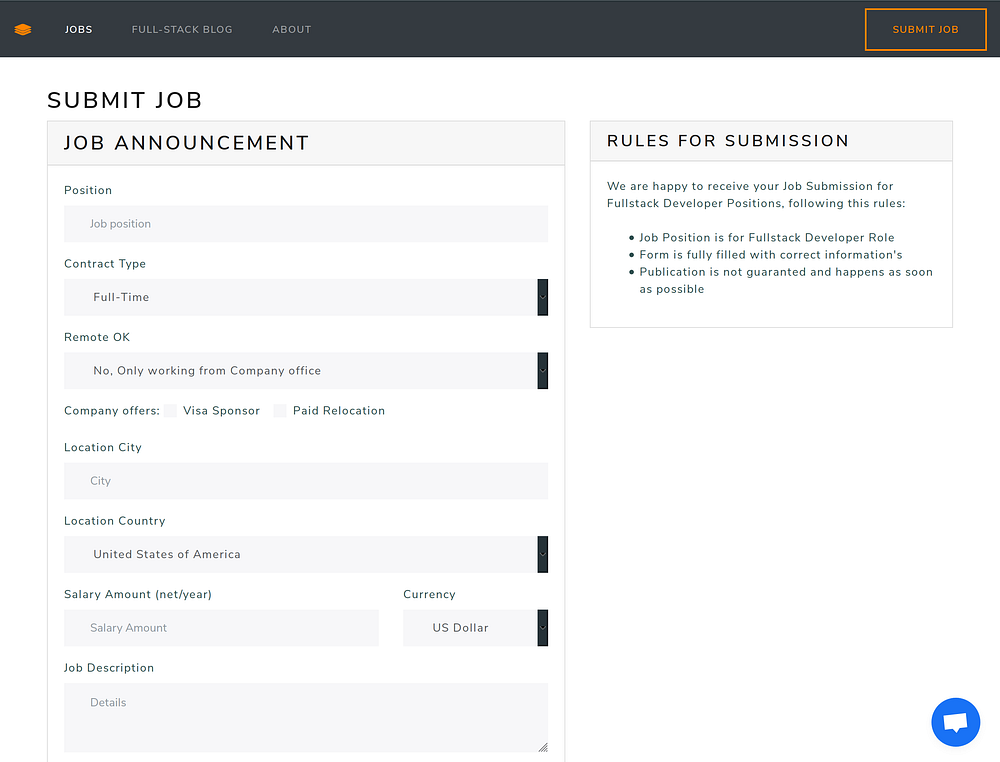Open the United States of America country dropdown
Viewport: 1000px width, 762px height.
[x=306, y=554]
